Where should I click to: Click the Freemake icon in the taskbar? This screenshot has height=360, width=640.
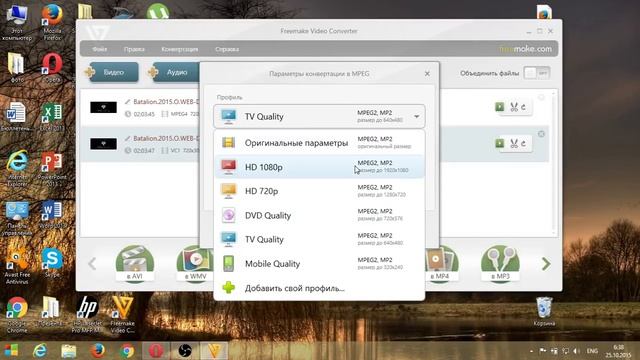coord(214,351)
